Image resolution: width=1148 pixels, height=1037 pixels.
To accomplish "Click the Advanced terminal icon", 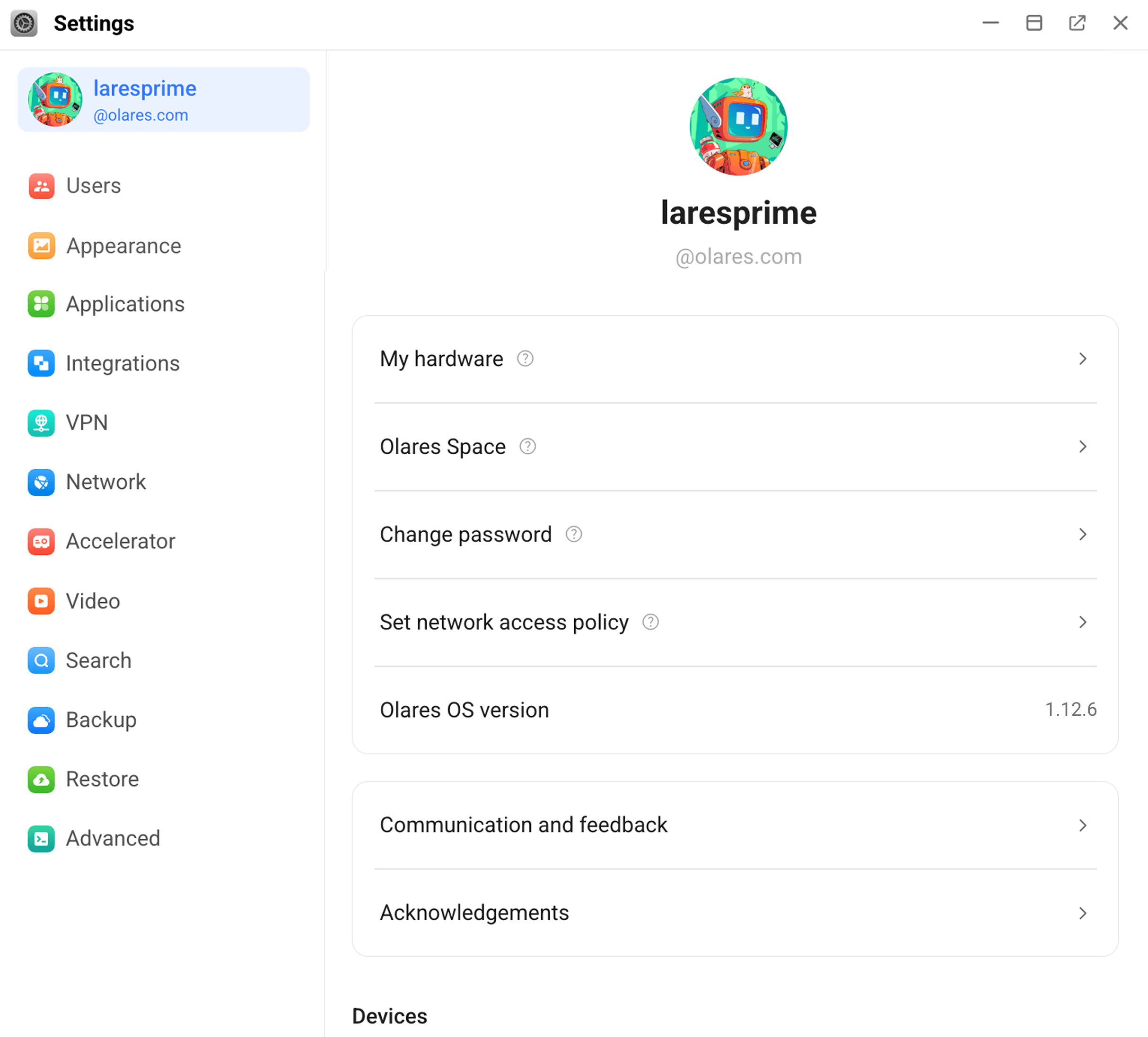I will click(x=41, y=838).
